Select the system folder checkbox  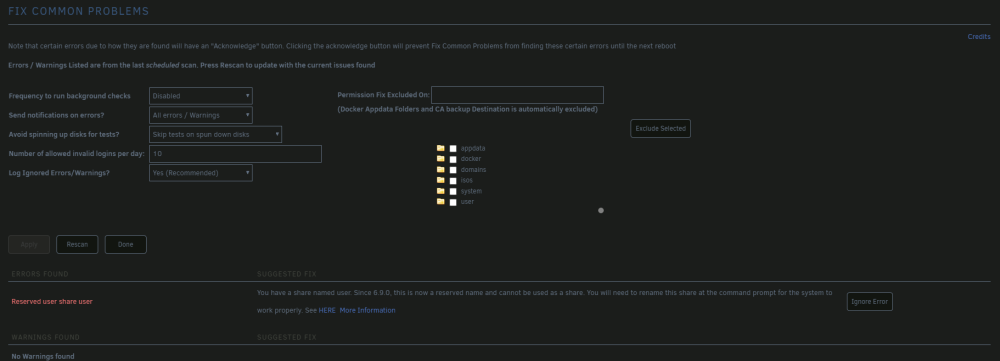click(x=453, y=191)
